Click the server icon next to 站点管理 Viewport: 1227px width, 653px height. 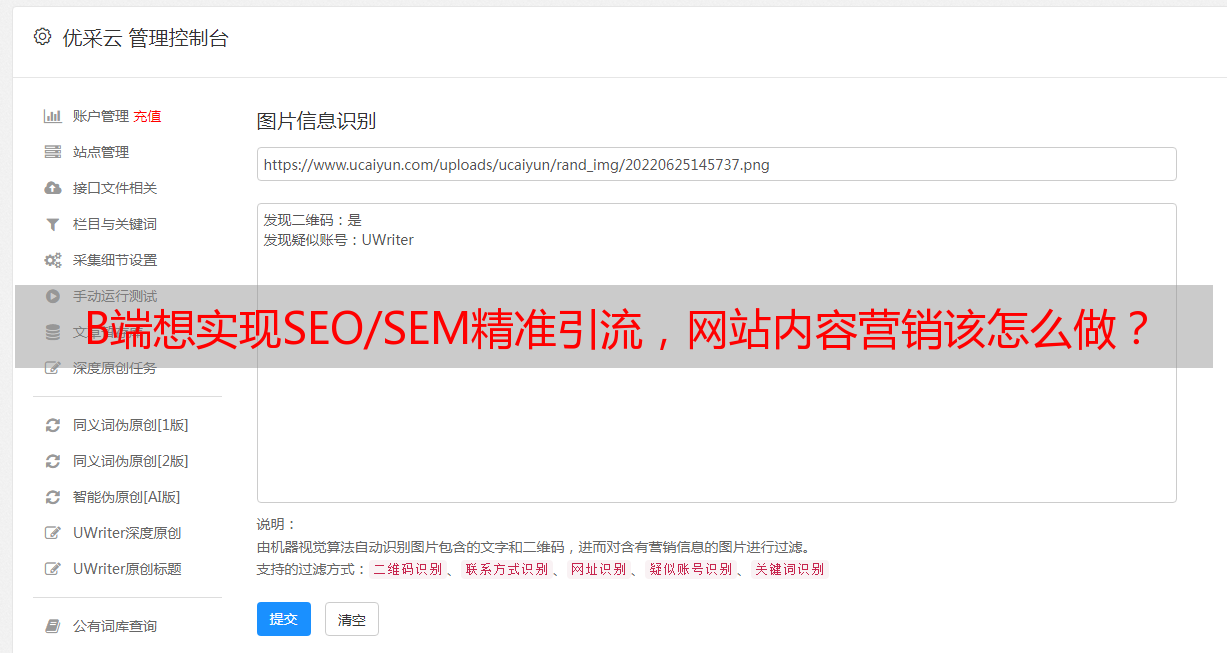(53, 152)
